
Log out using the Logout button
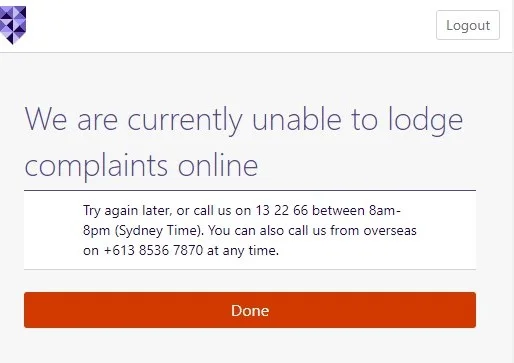pos(468,25)
